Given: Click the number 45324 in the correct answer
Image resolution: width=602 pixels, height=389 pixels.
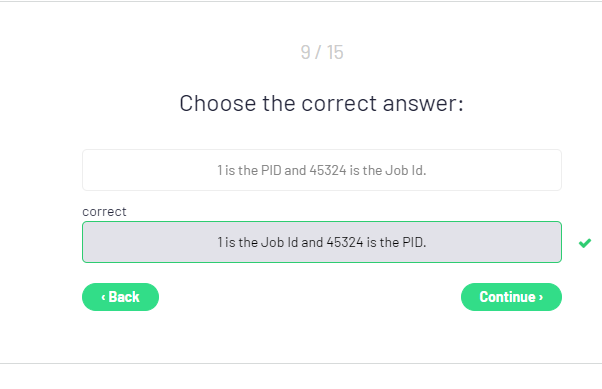Looking at the screenshot, I should tap(345, 242).
